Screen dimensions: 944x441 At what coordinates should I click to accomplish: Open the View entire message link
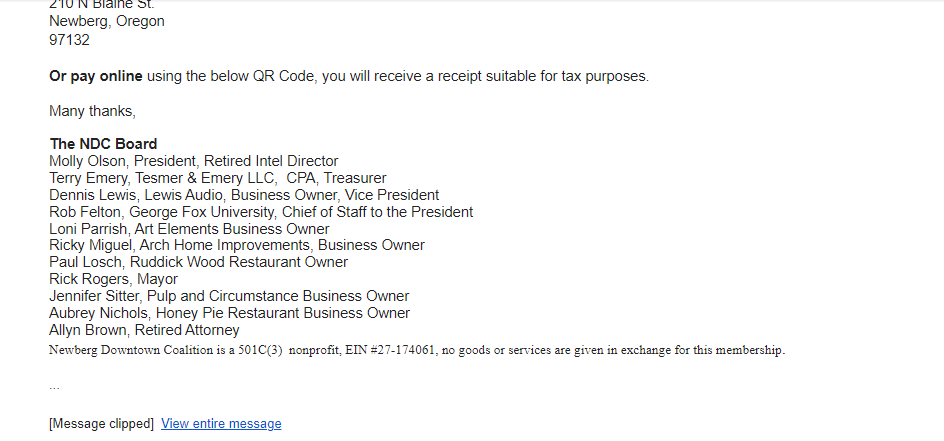[221, 424]
